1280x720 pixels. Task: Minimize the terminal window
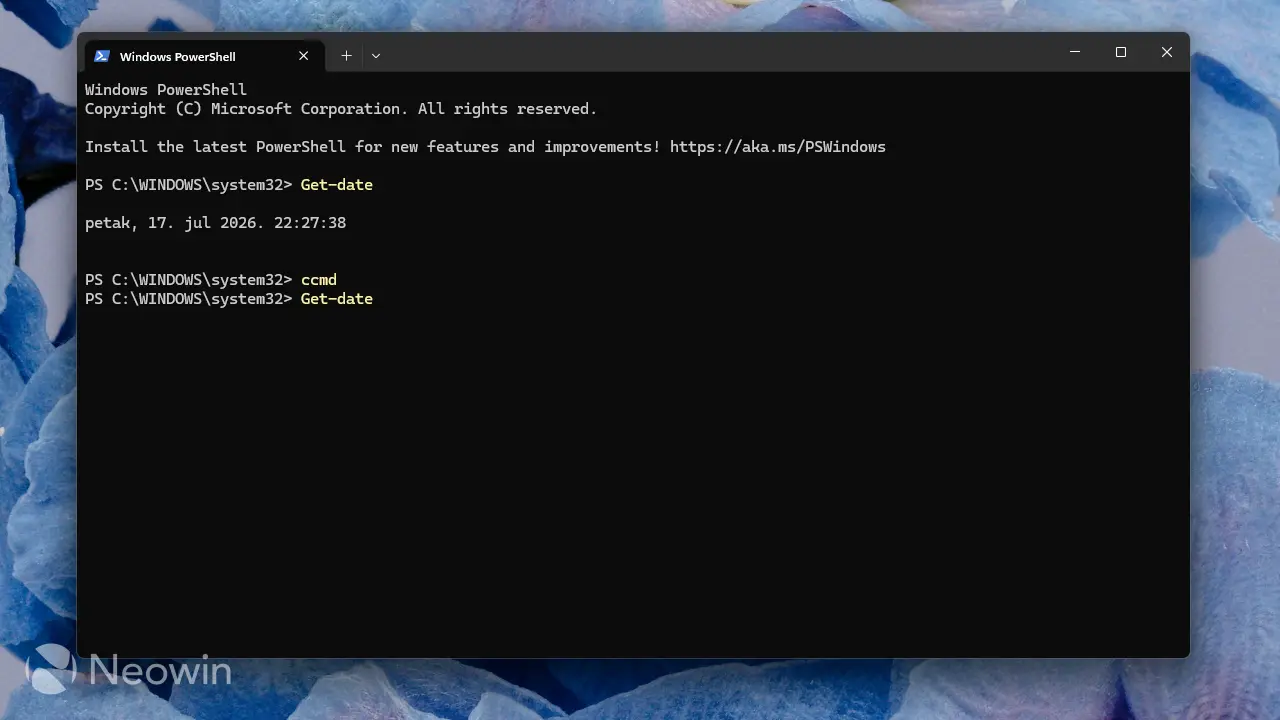pos(1075,52)
